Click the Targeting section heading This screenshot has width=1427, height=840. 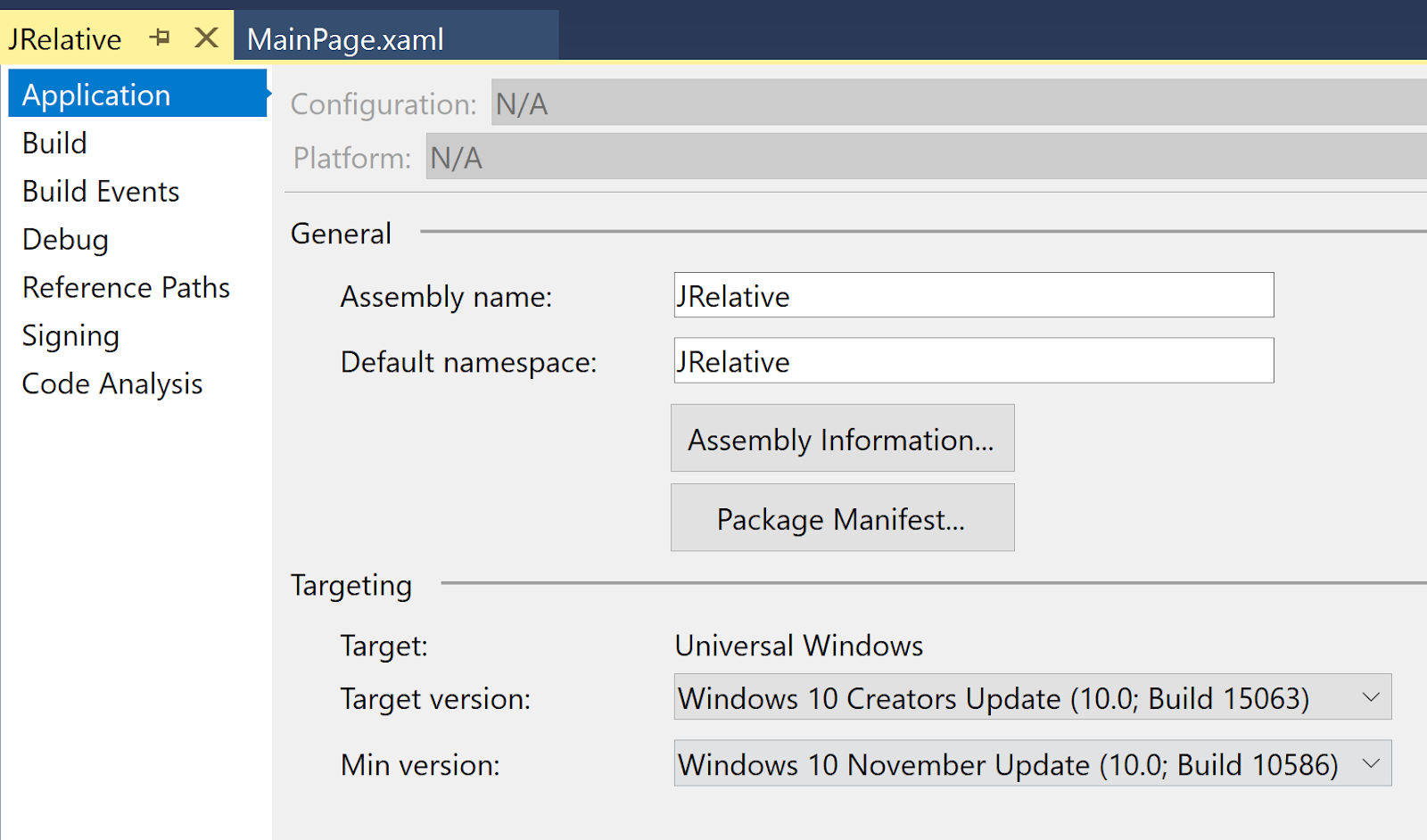click(351, 585)
